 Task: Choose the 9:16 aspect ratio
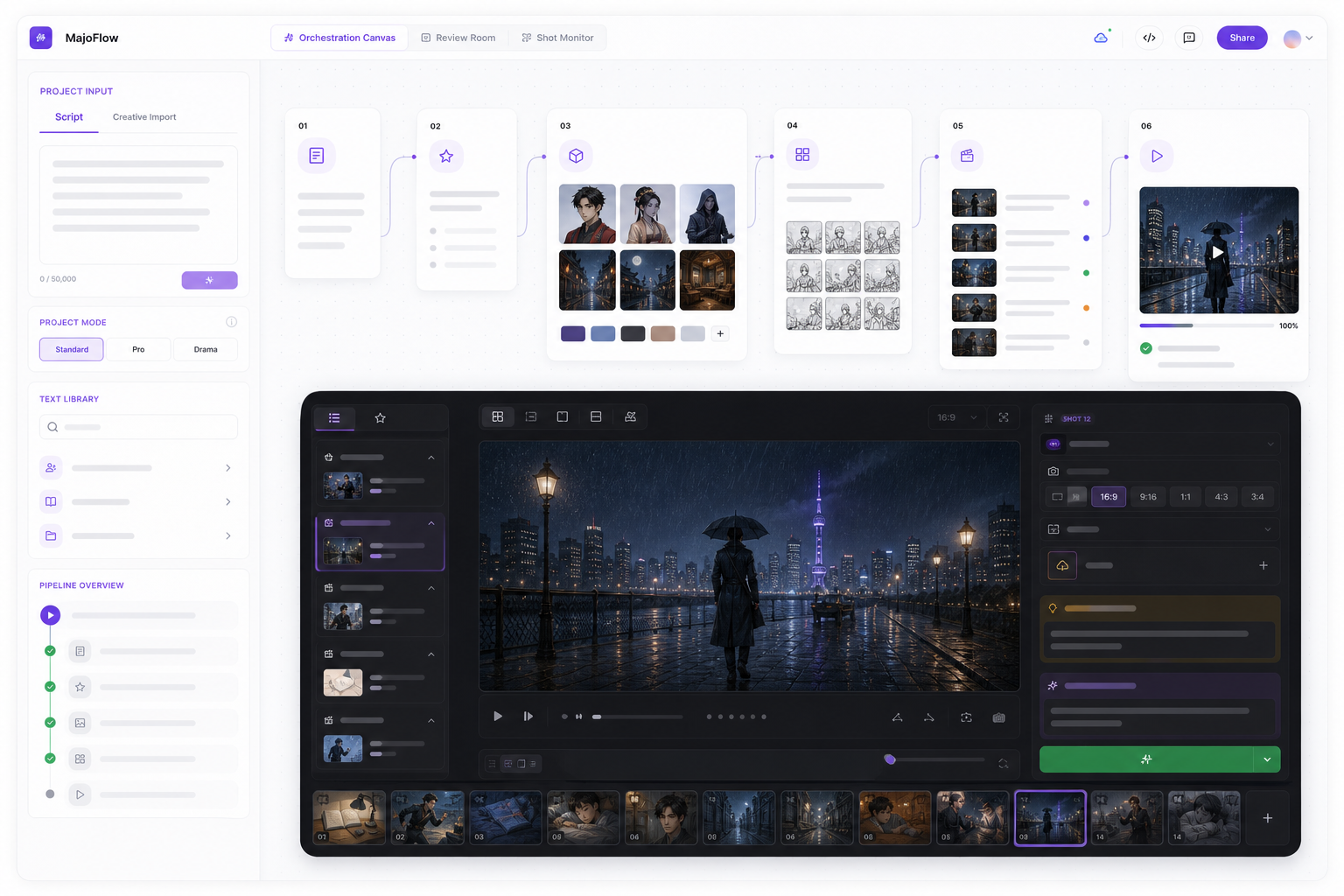pos(1148,497)
